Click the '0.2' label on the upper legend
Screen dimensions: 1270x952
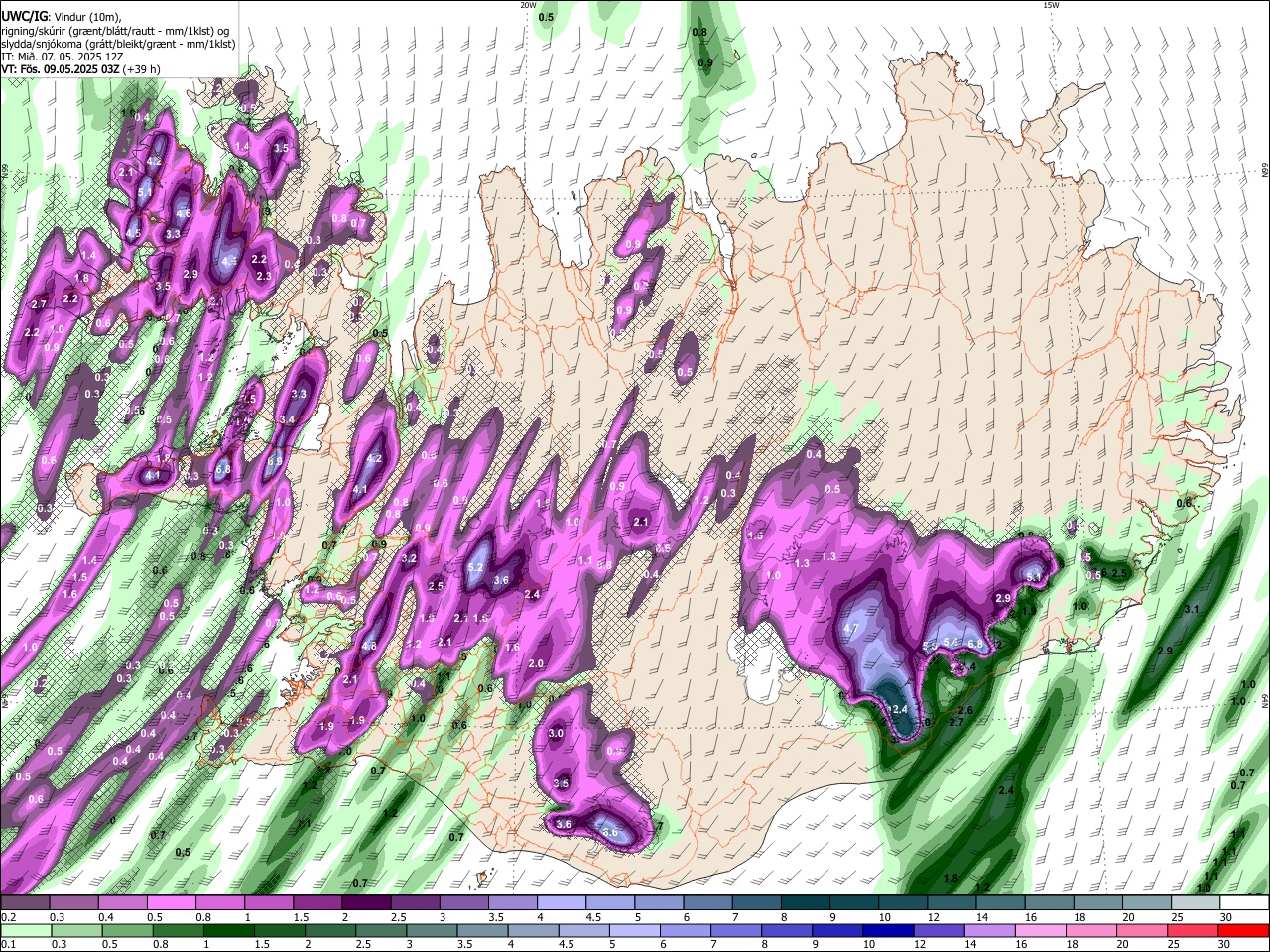click(8, 917)
